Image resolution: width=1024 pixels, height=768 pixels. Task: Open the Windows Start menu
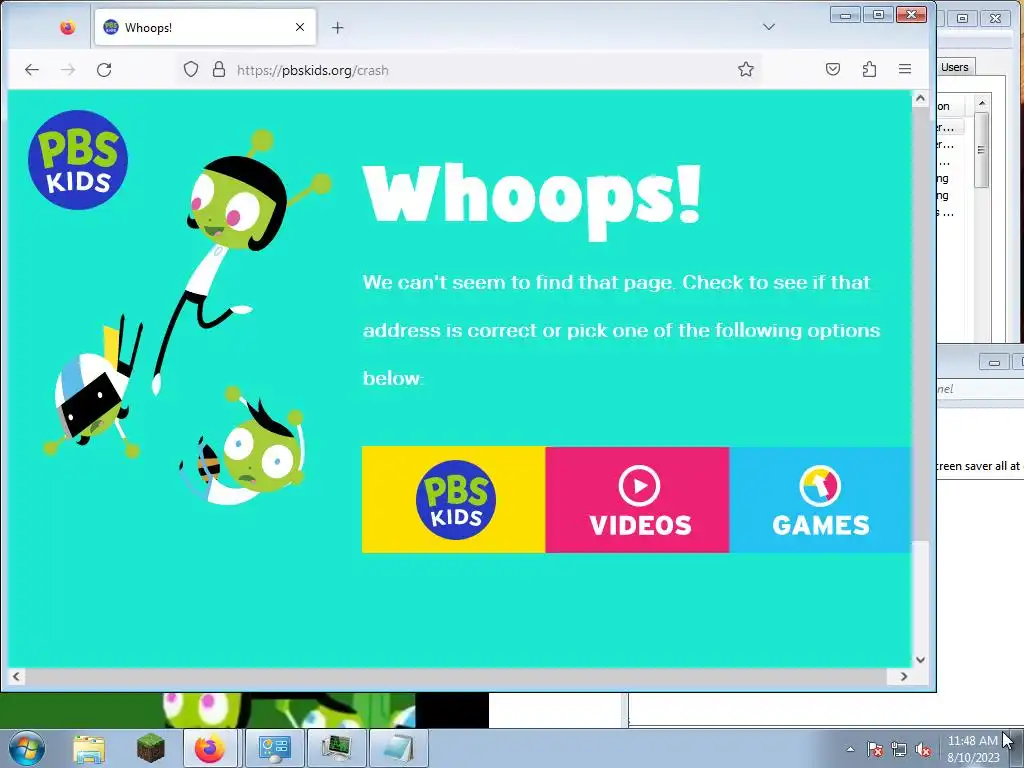26,748
